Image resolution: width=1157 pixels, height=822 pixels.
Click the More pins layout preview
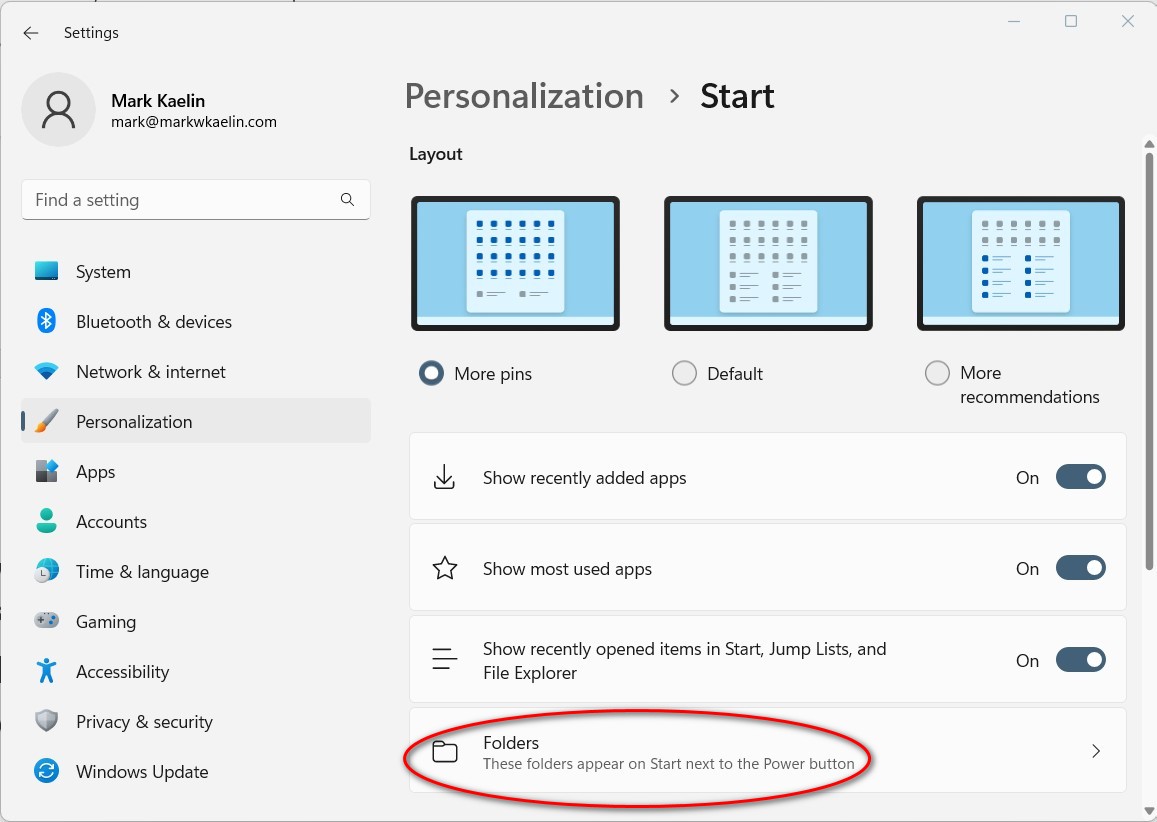(515, 263)
